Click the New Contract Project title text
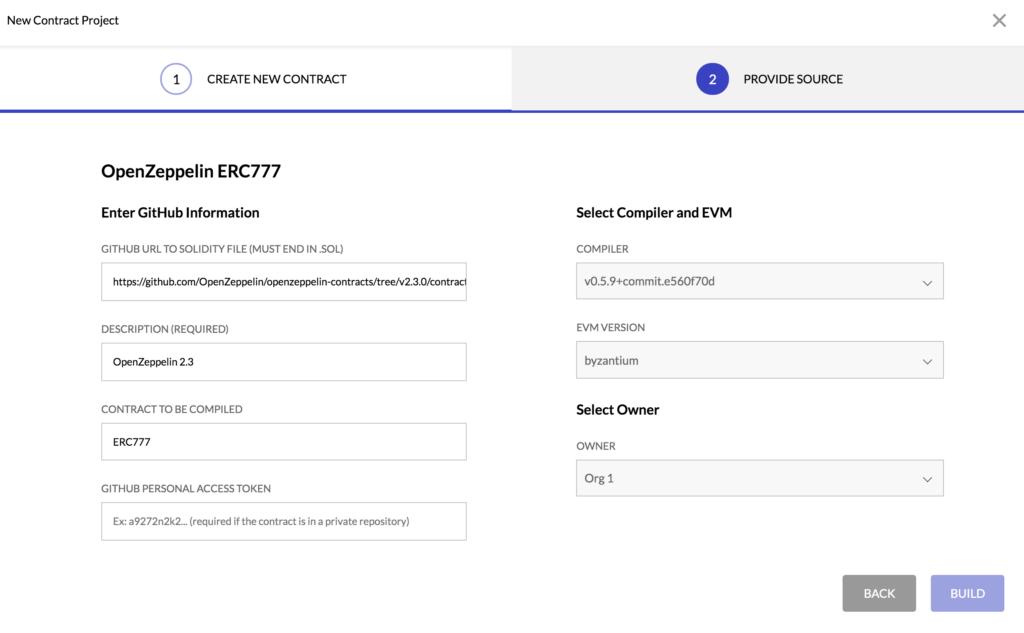 (63, 20)
